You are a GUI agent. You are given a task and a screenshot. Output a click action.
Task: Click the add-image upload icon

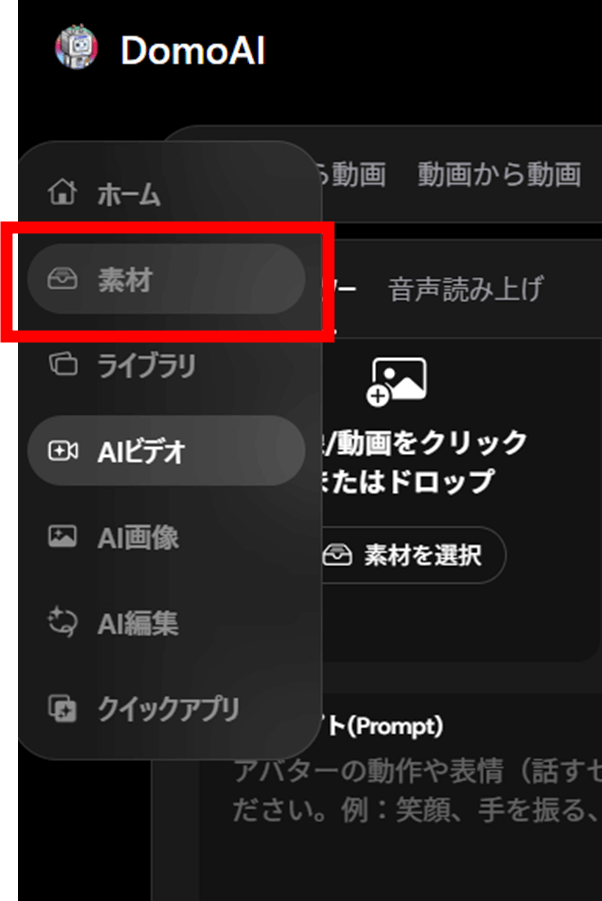click(x=396, y=382)
